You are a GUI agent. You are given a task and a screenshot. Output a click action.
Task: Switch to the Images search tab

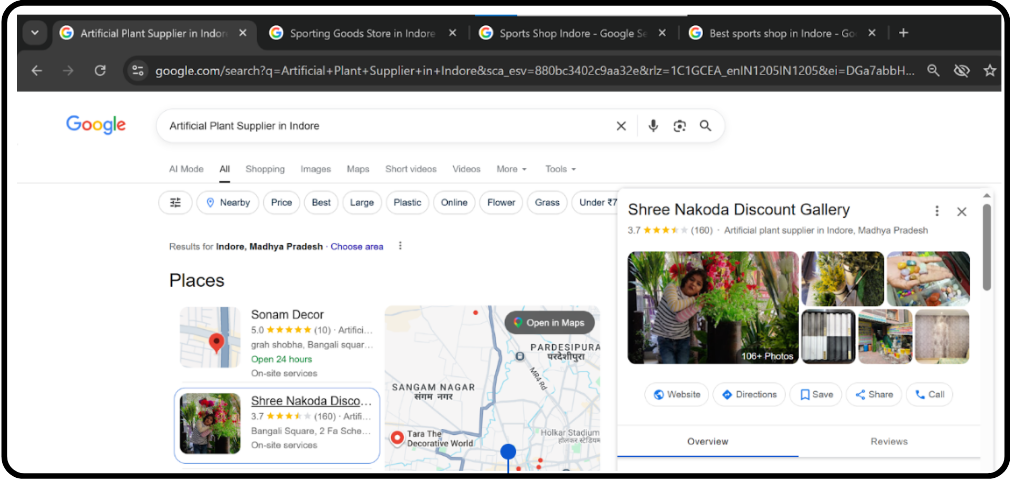point(315,169)
